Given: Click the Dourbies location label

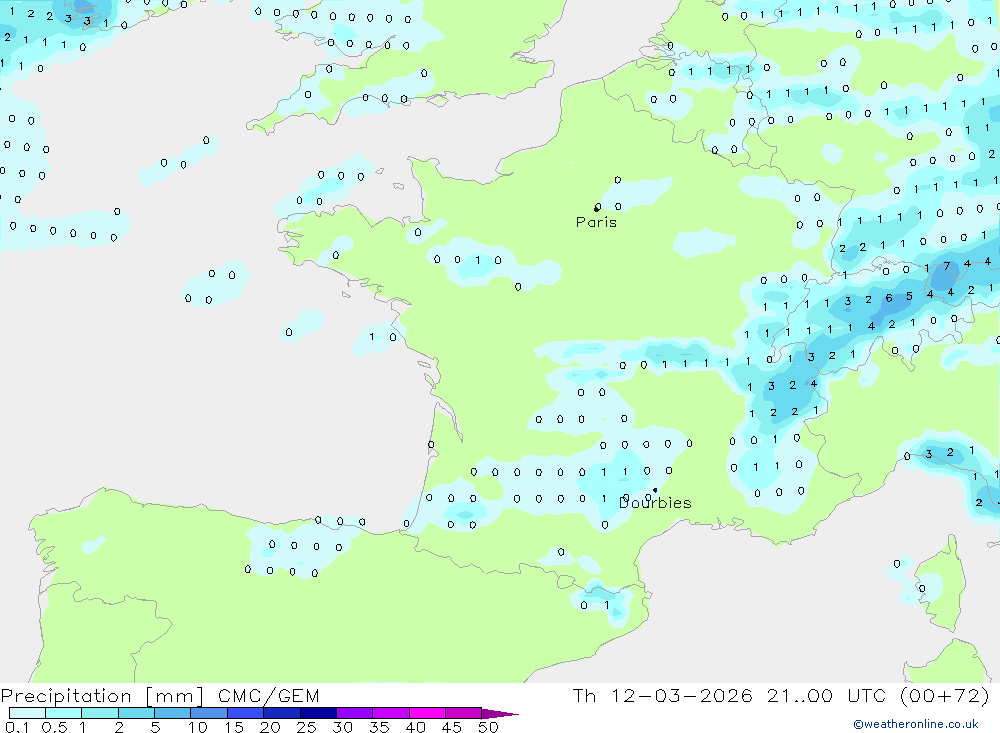Looking at the screenshot, I should pyautogui.click(x=655, y=503).
